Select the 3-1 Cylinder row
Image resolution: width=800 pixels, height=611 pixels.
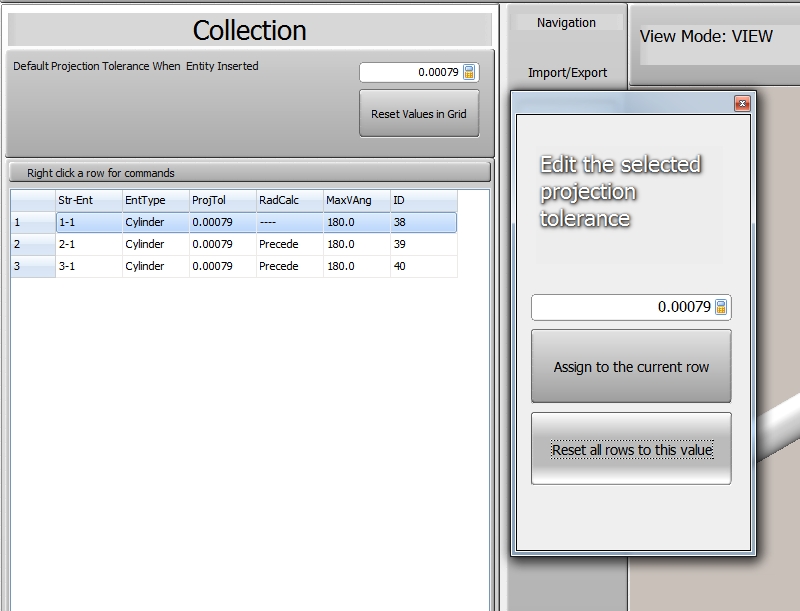[88, 266]
